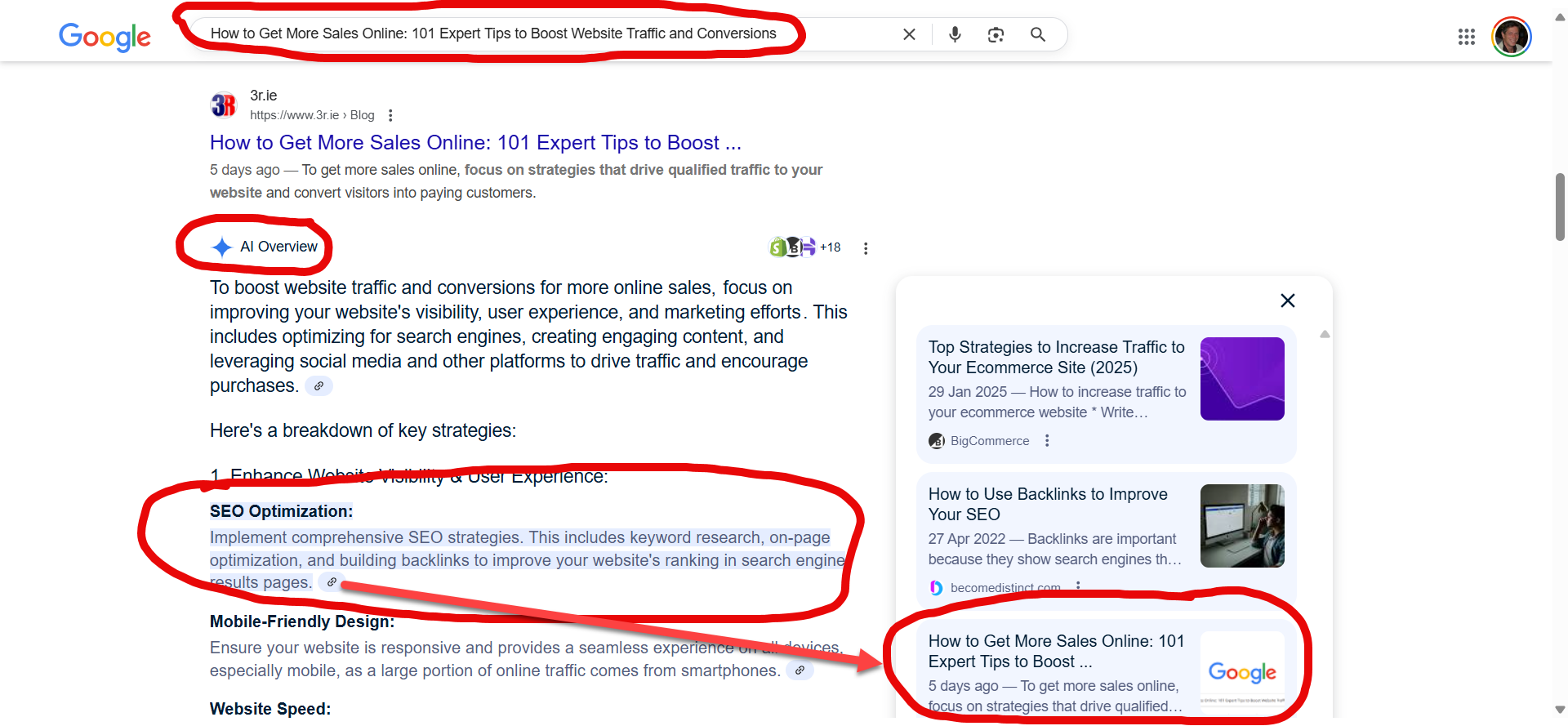Click the sources panel scroll-up arrow

(1325, 334)
